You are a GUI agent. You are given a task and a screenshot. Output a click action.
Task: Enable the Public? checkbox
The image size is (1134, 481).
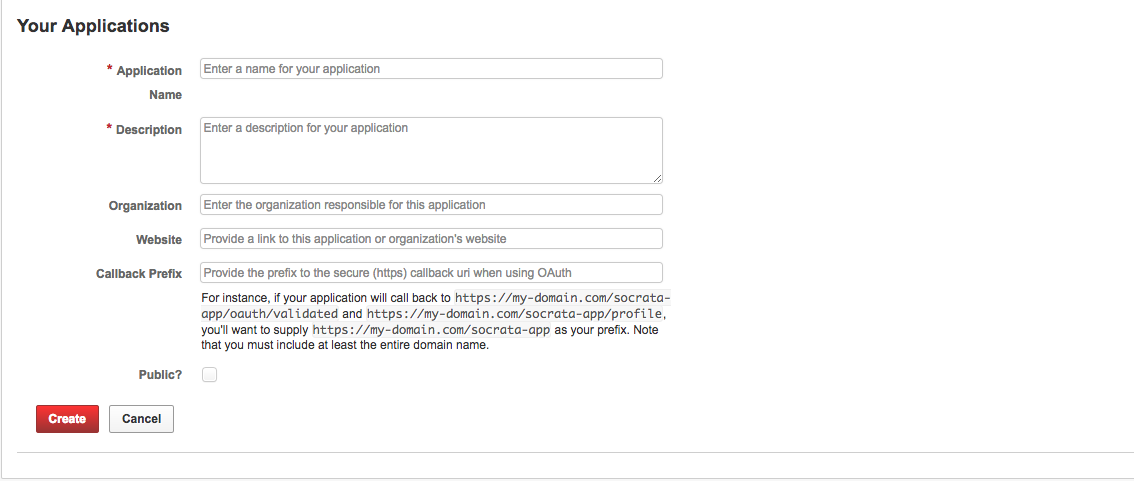[x=210, y=375]
